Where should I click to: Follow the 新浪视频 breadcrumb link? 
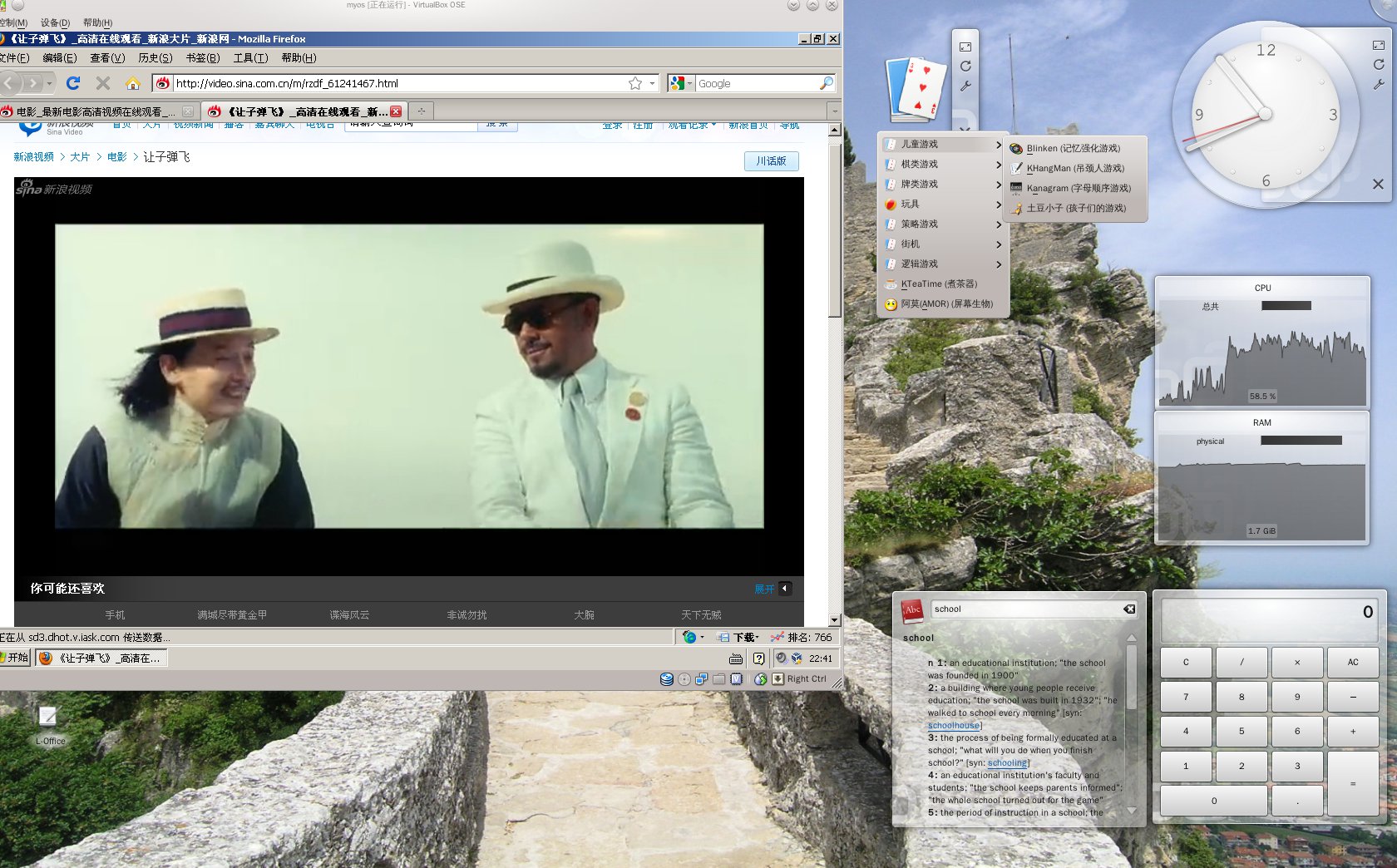point(33,157)
